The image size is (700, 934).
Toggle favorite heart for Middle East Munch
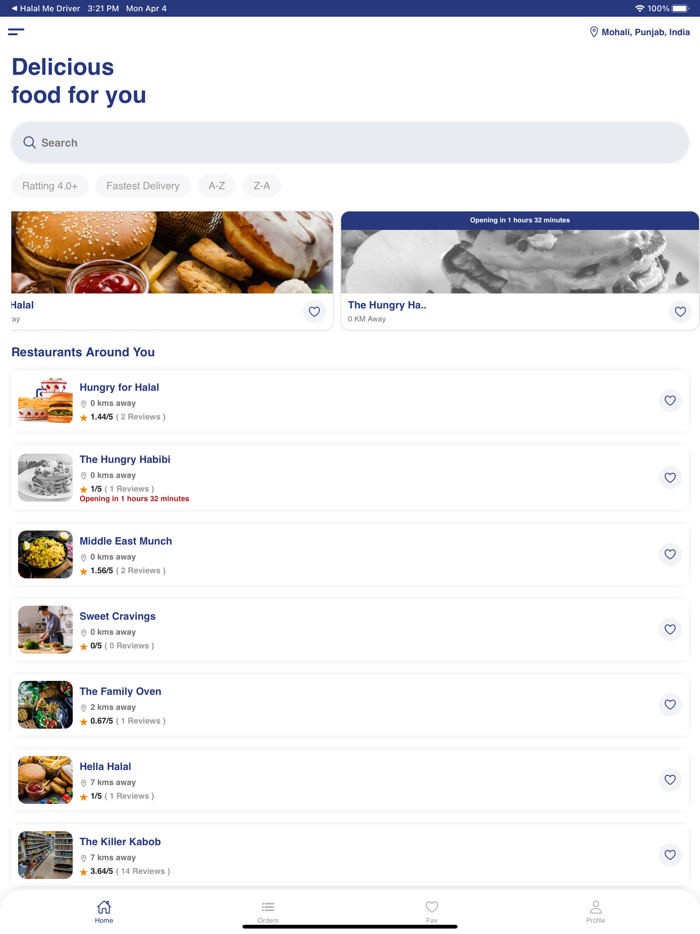670,554
